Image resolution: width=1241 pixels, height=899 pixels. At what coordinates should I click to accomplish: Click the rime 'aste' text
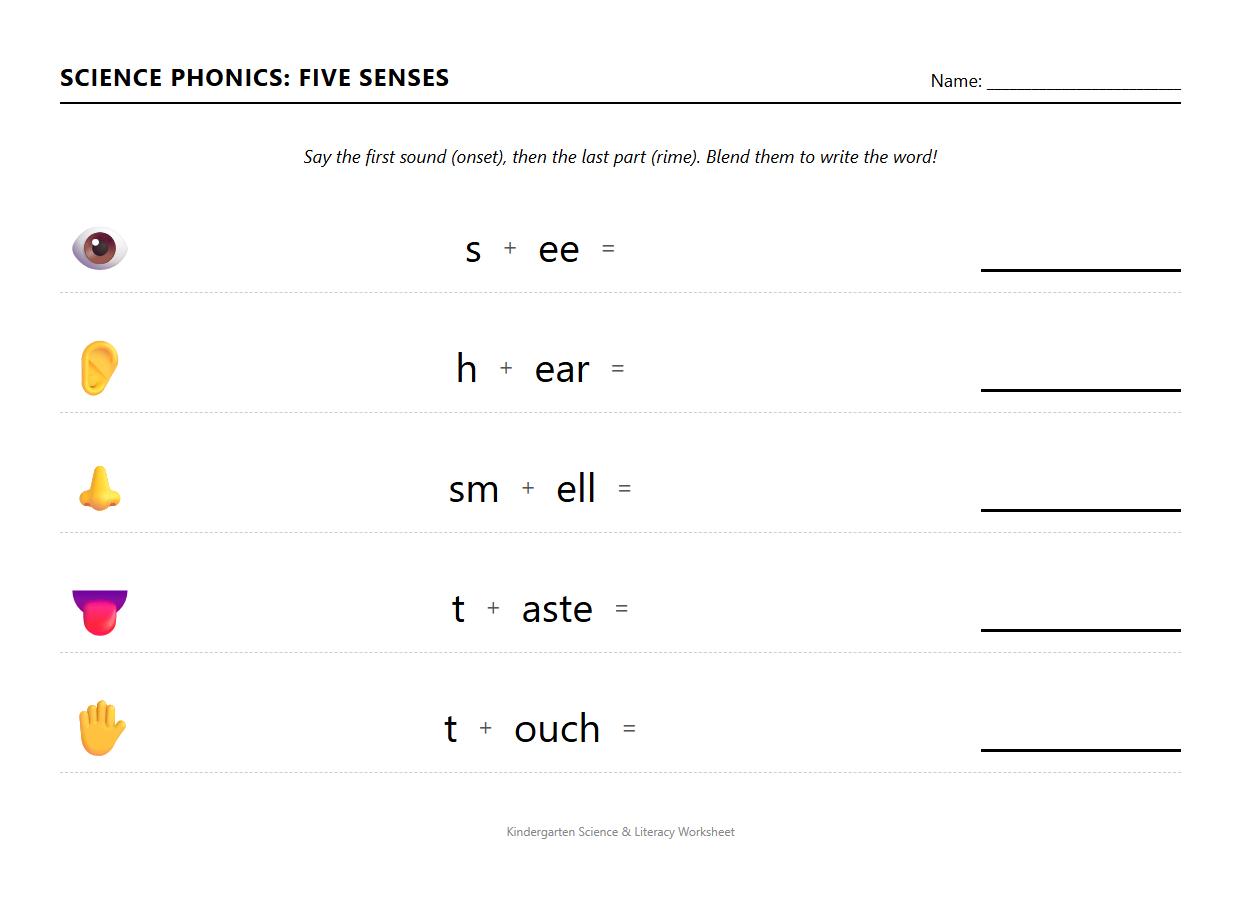coord(557,609)
